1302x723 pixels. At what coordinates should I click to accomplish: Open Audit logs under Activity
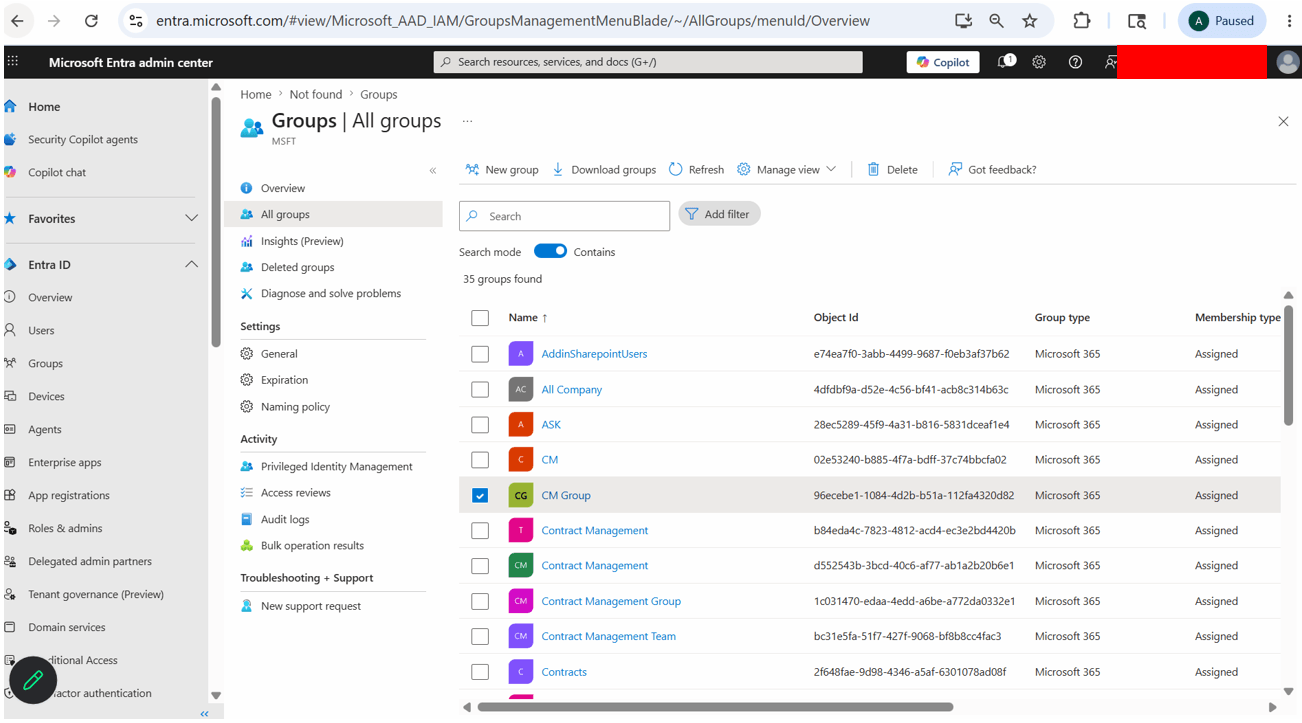click(x=285, y=519)
